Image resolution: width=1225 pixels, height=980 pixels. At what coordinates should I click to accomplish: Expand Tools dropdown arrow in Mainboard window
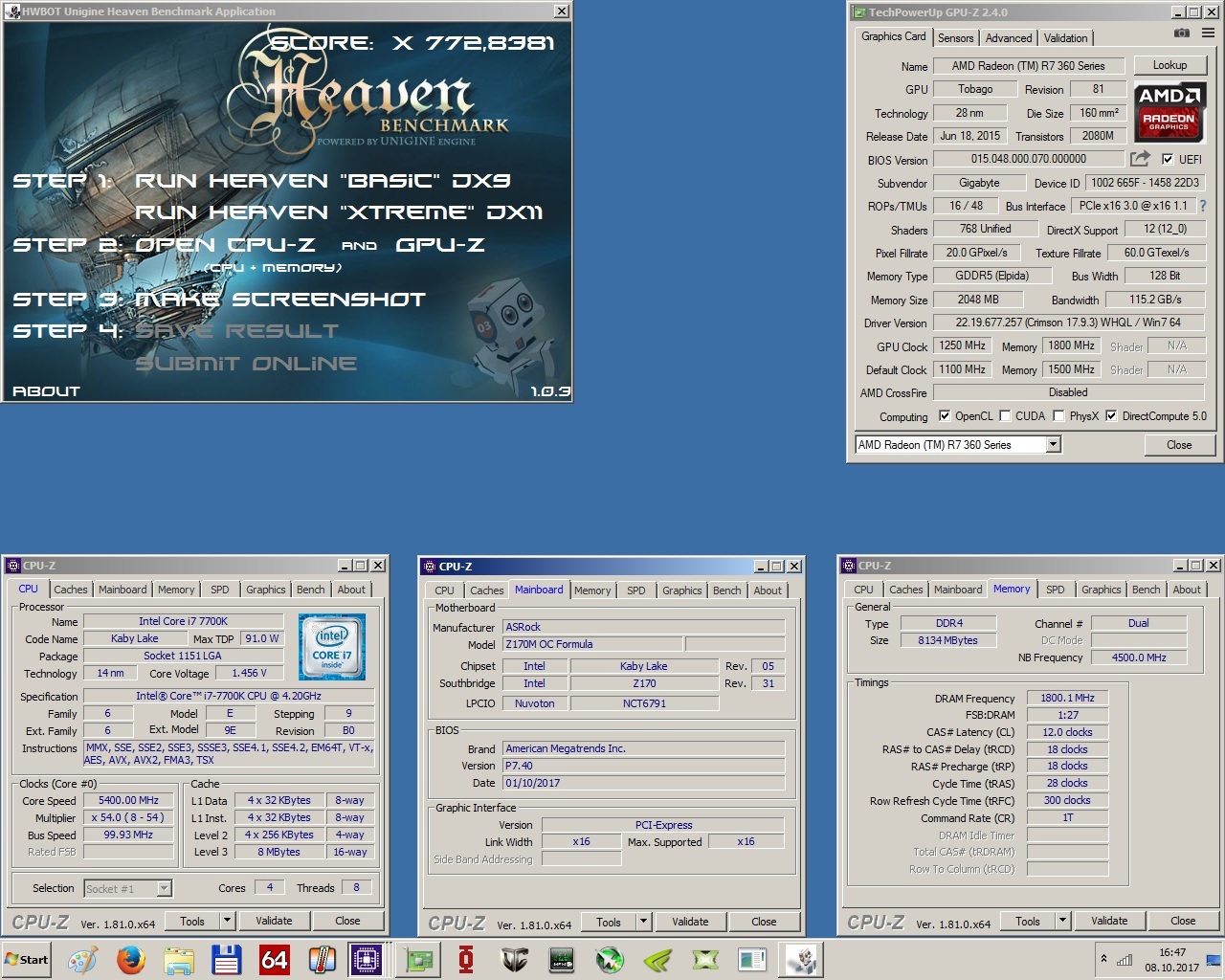(x=643, y=922)
